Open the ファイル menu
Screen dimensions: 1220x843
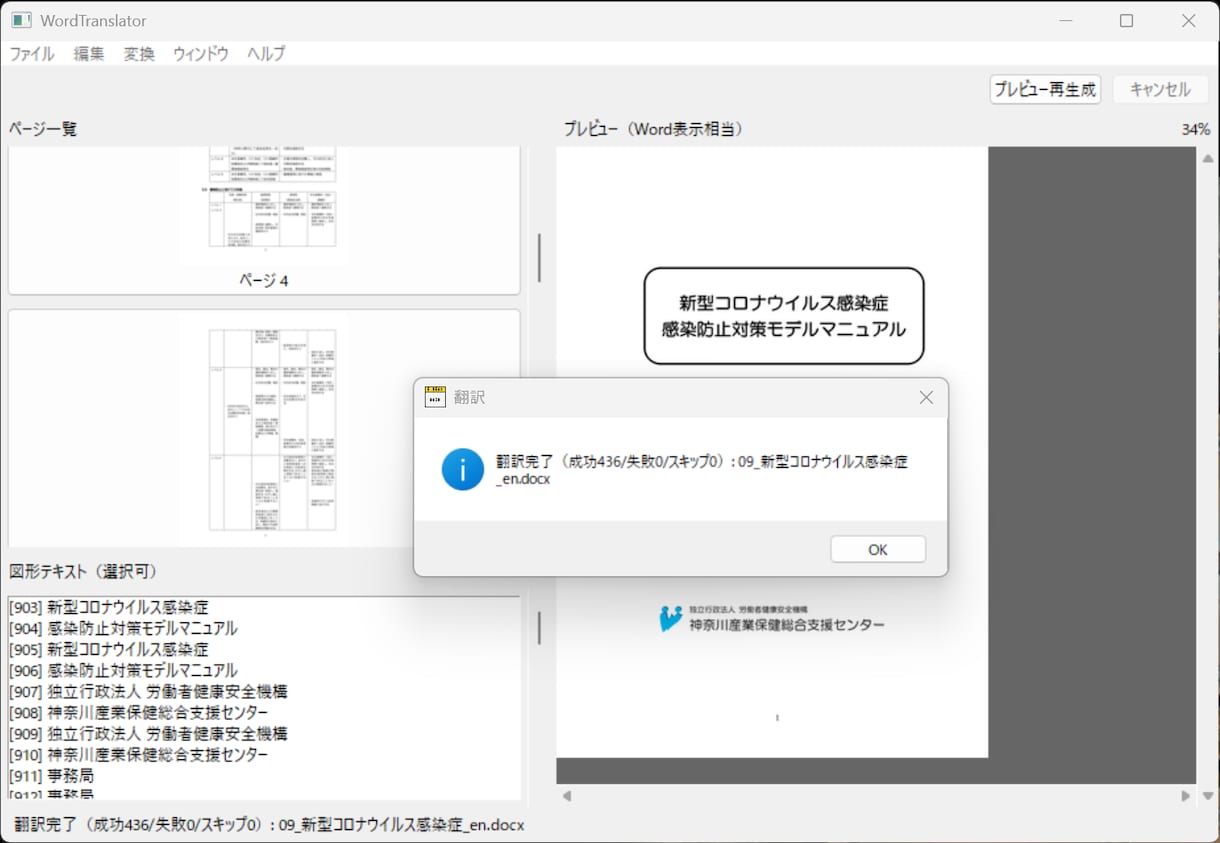(x=32, y=54)
